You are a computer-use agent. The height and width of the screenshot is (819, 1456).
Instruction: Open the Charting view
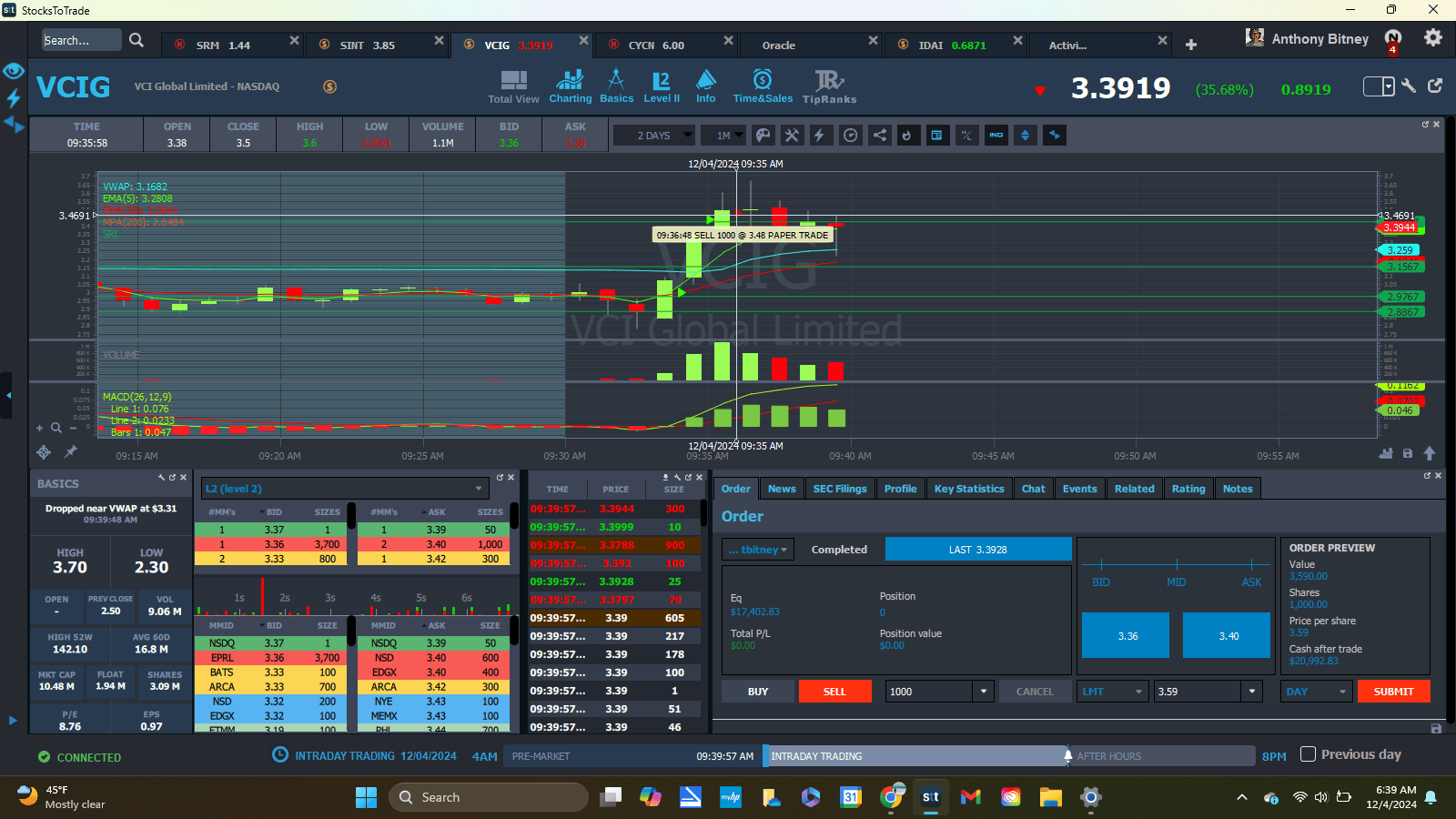(570, 86)
